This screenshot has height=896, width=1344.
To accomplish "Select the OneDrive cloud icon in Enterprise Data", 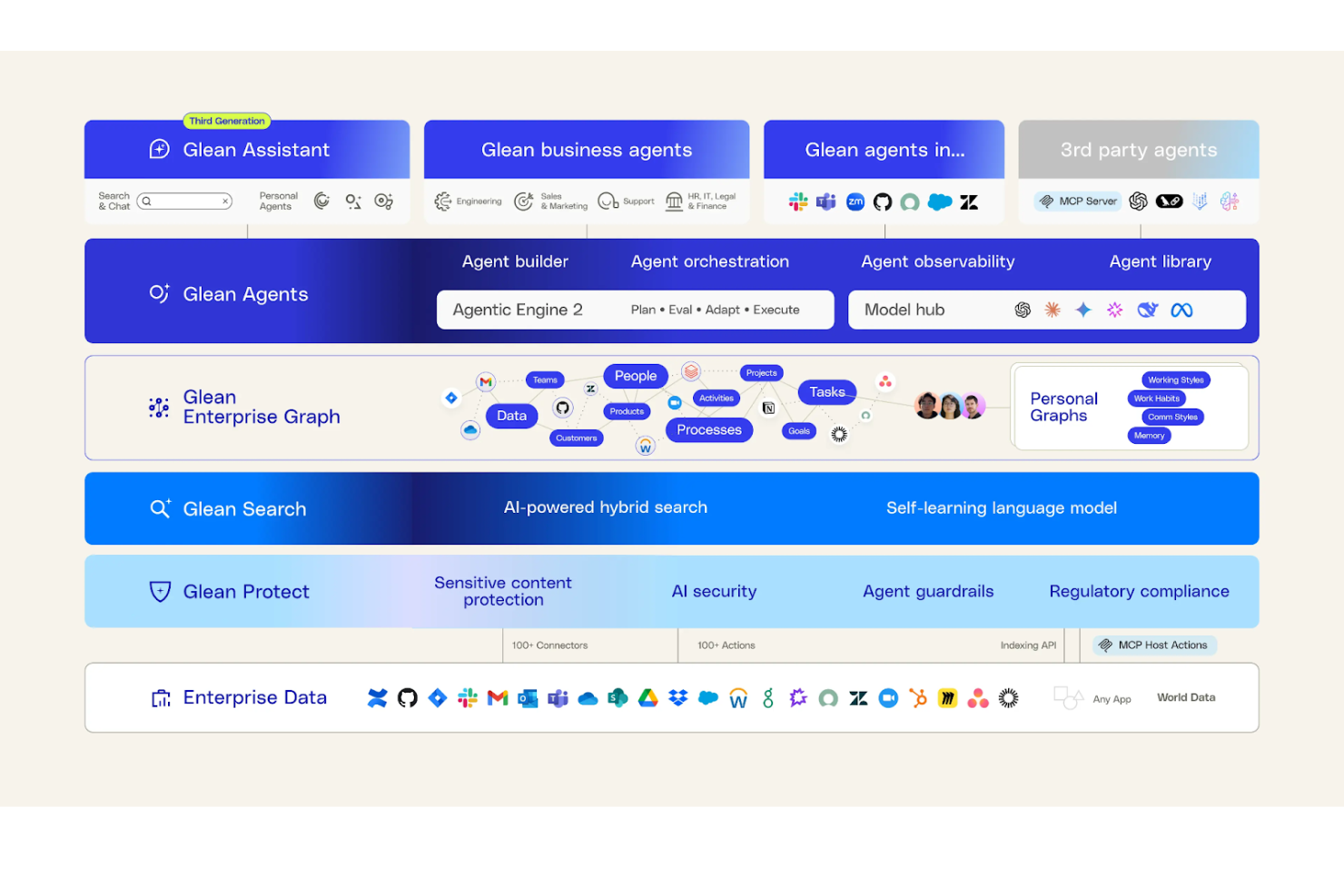I will coord(588,698).
